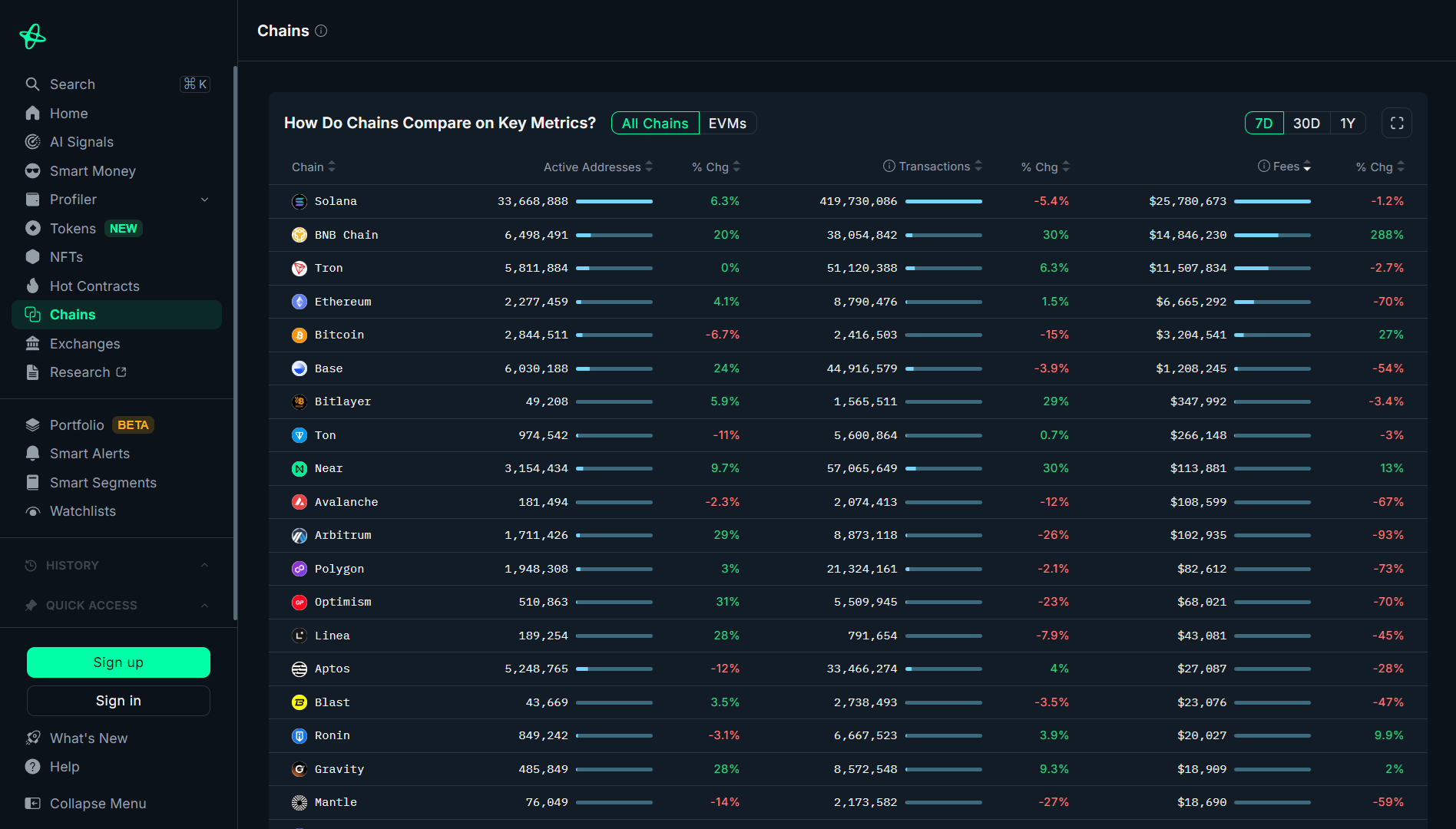The width and height of the screenshot is (1456, 829).
Task: Sort by Transactions % Chg column
Action: [1045, 167]
